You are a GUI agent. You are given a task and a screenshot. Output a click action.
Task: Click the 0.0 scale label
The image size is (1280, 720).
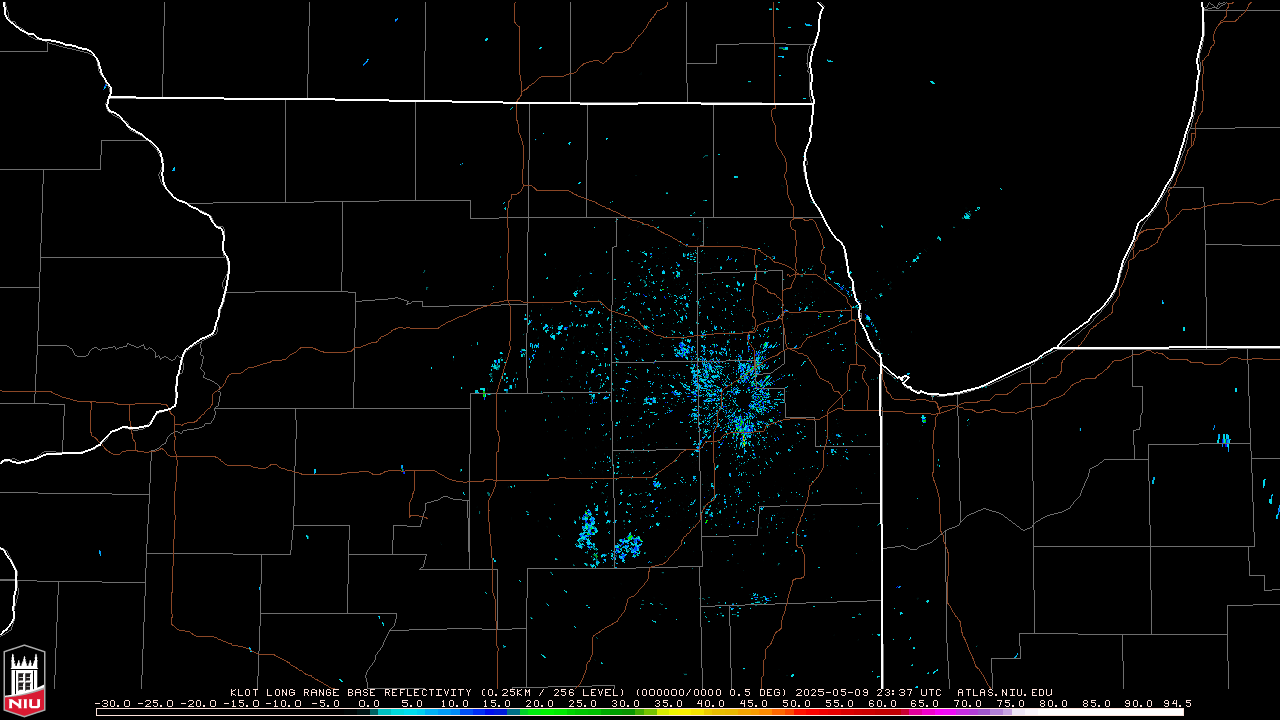click(x=369, y=703)
